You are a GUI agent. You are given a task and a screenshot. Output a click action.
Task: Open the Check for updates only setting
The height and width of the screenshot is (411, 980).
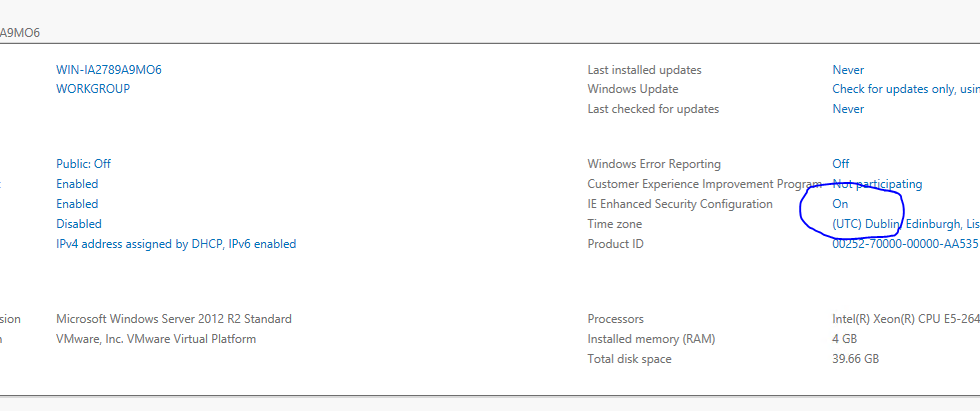pos(906,89)
